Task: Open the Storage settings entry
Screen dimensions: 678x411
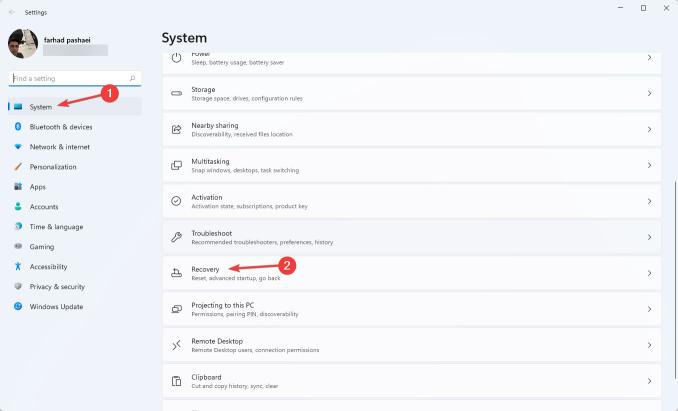Action: 412,93
